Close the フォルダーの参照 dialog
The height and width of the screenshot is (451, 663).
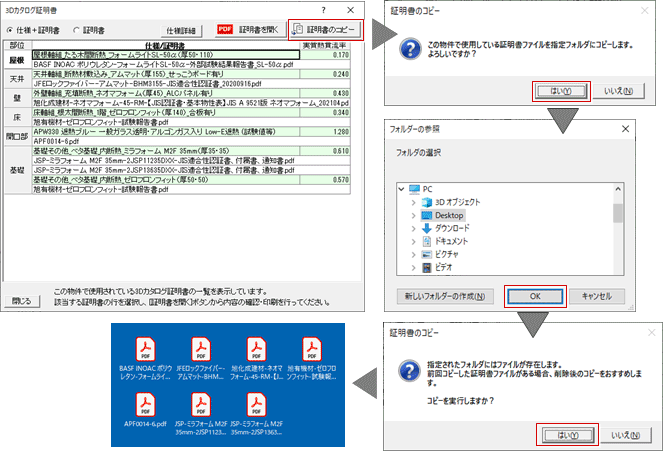point(625,129)
